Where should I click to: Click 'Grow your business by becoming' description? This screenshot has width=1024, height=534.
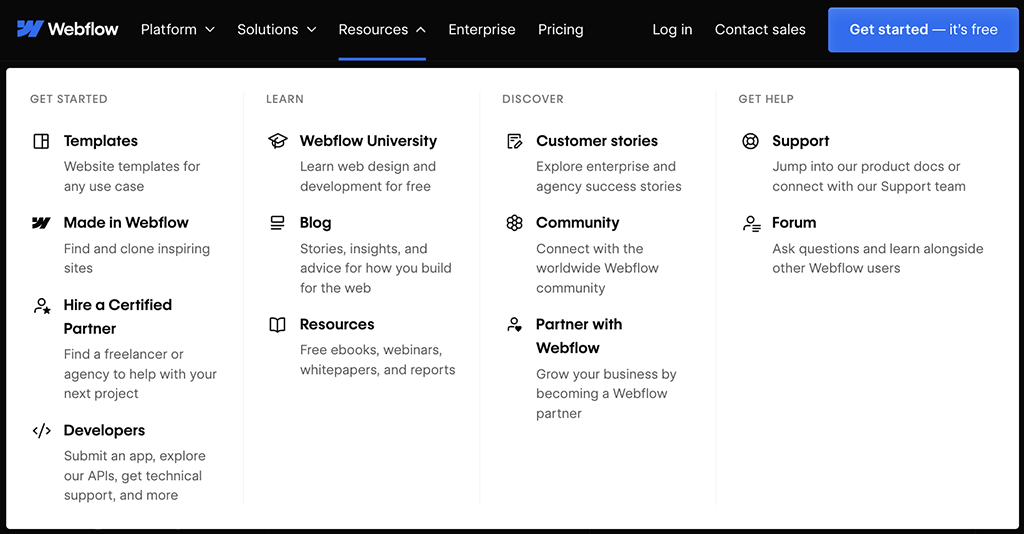[606, 394]
